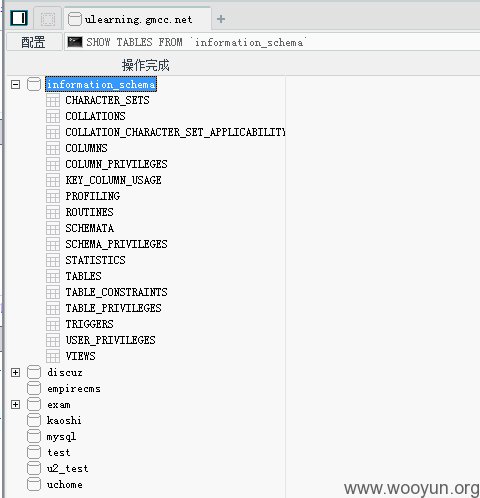
Task: Click the TABLE_CONSTRAINTS table icon
Action: (x=53, y=292)
